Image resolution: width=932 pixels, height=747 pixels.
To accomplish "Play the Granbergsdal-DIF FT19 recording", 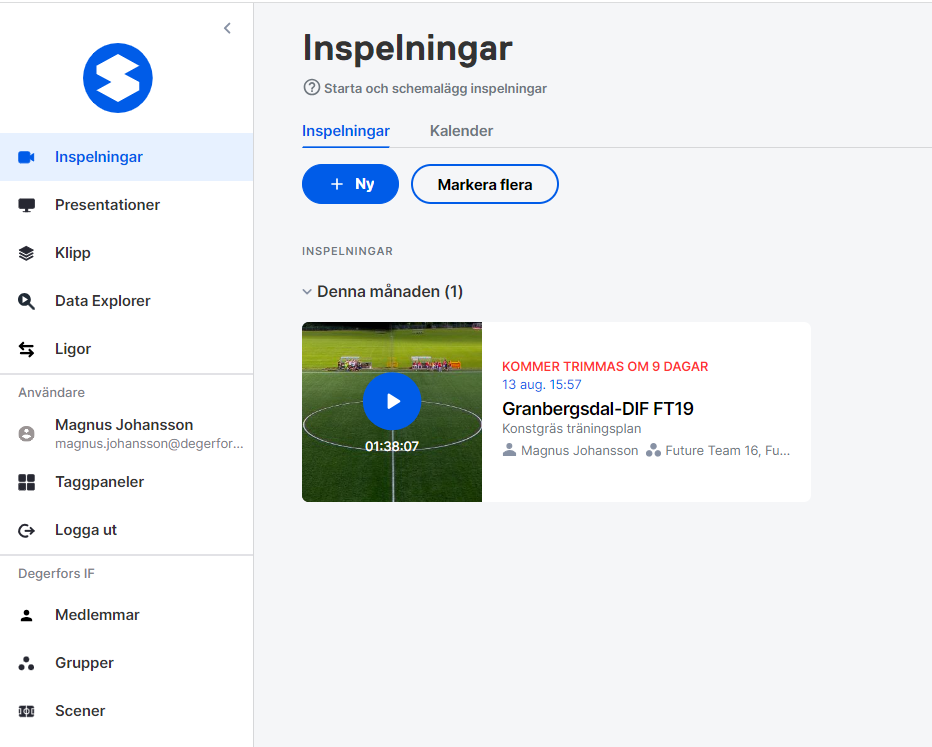I will pos(392,401).
